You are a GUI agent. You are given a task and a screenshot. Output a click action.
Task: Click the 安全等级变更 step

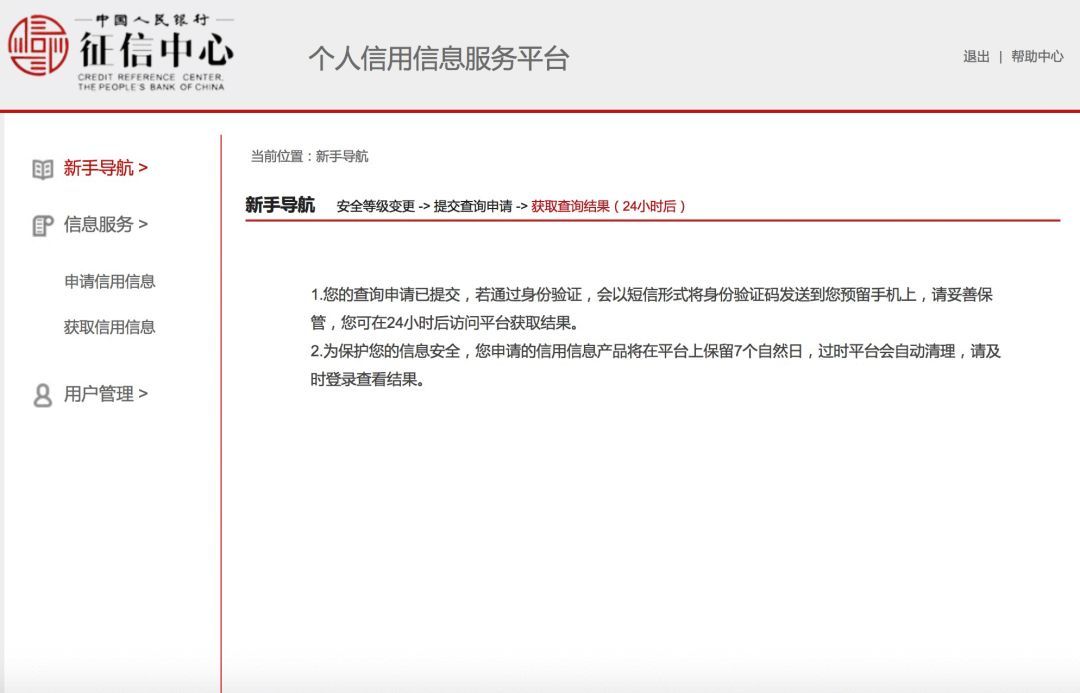coord(375,206)
